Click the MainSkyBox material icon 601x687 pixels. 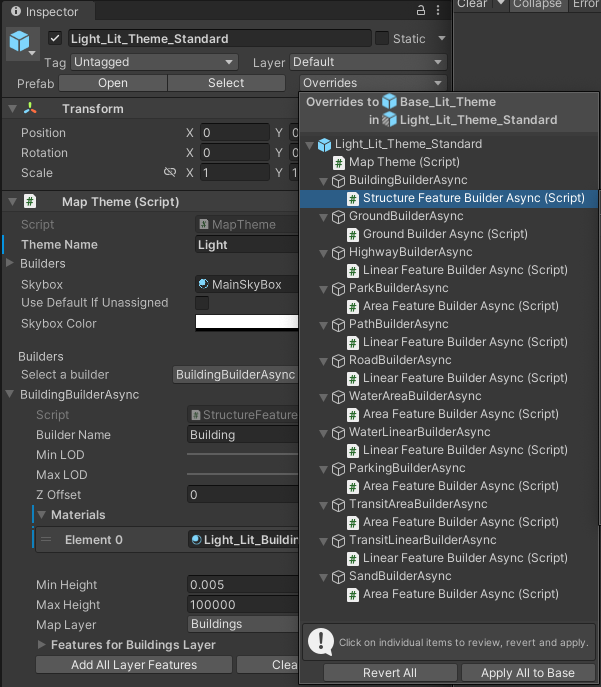[203, 284]
